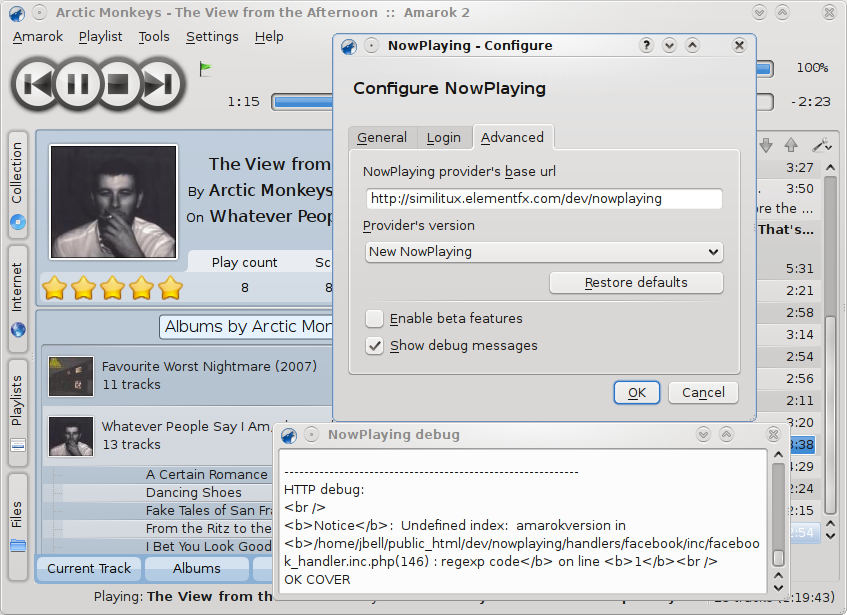Click playlist move-up arrow icon
The height and width of the screenshot is (615, 847).
791,144
